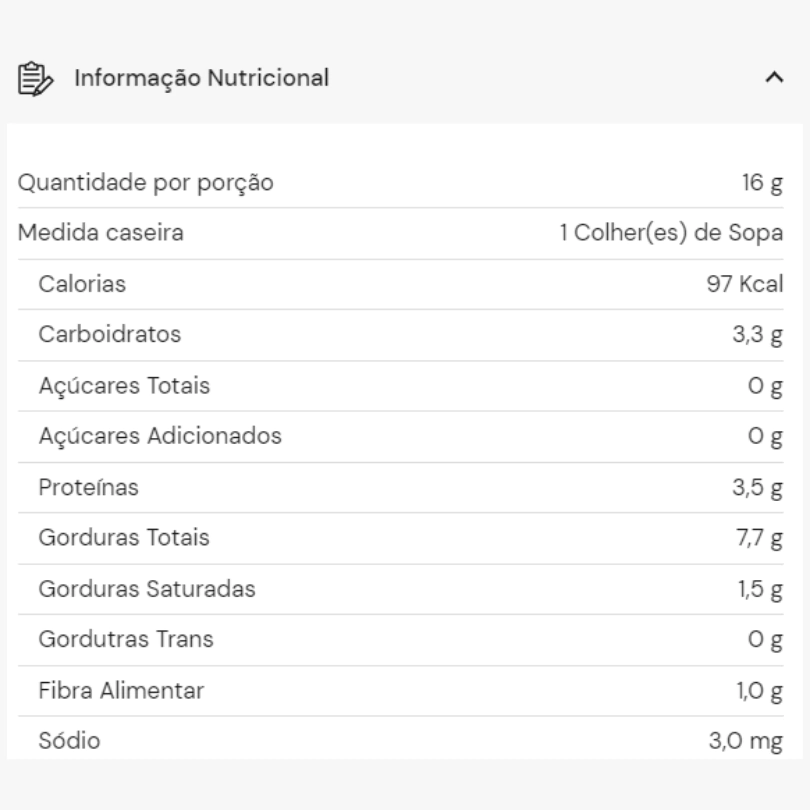The width and height of the screenshot is (810, 810).
Task: Click the Proteínas row label
Action: pyautogui.click(x=89, y=487)
